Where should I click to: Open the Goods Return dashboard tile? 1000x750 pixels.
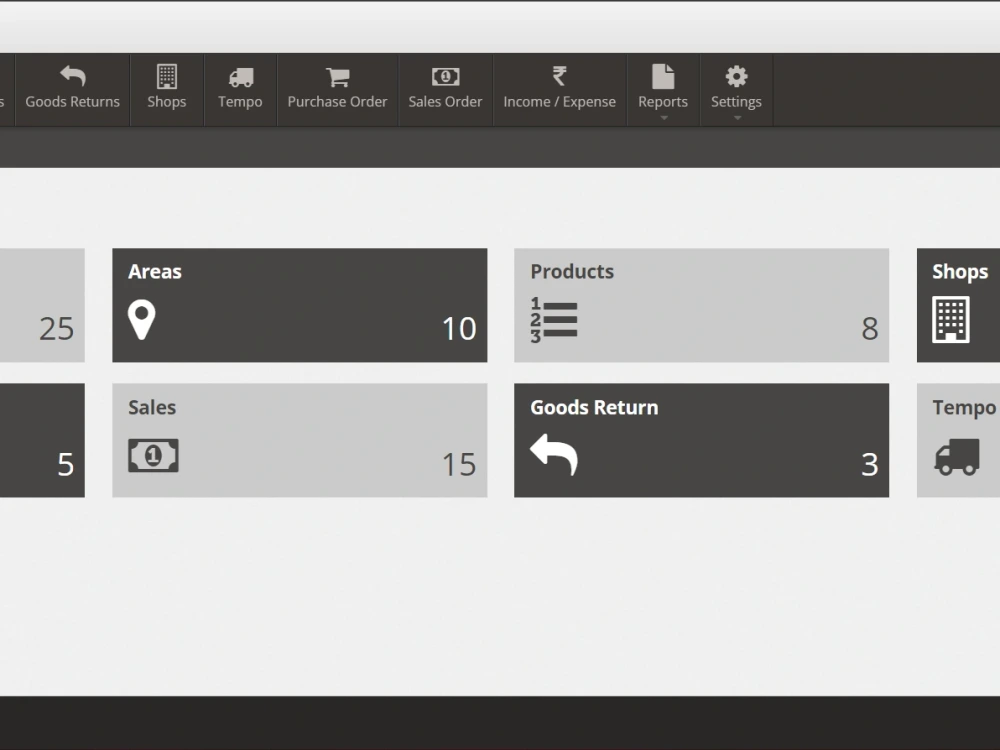(x=702, y=440)
